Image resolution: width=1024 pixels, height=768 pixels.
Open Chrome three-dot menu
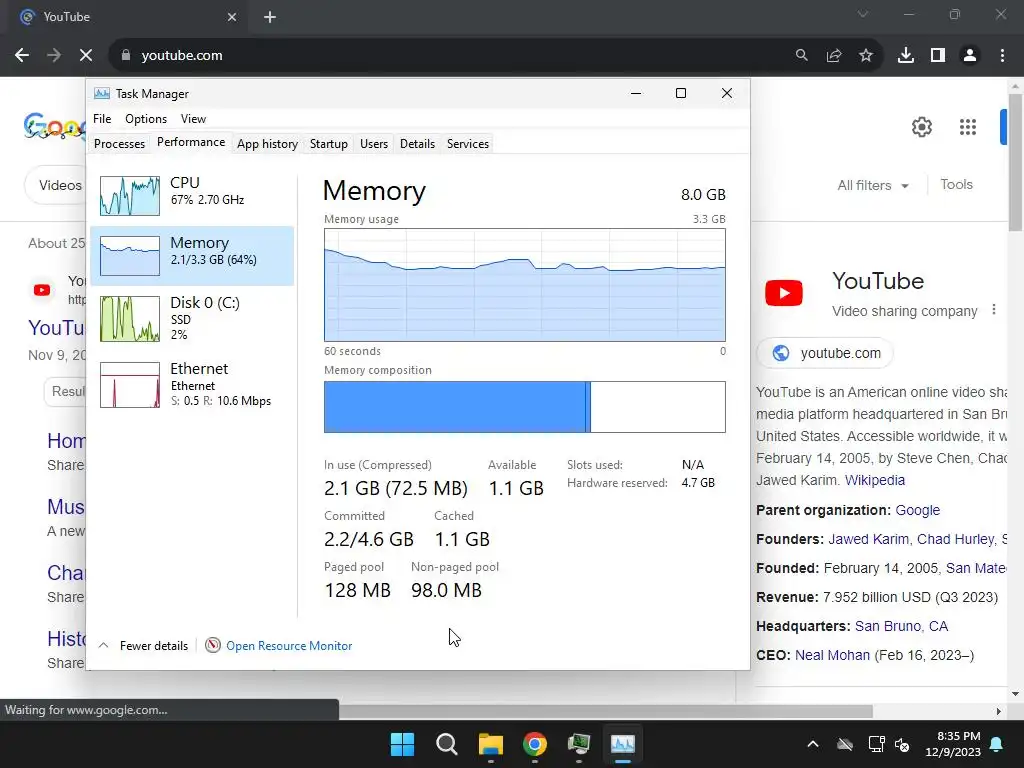click(x=1002, y=56)
